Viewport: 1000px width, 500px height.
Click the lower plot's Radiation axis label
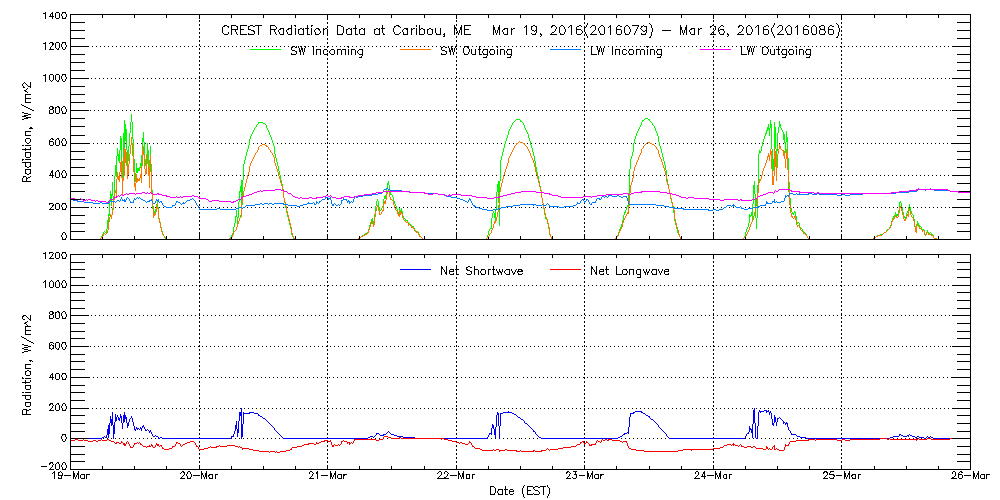(28, 361)
